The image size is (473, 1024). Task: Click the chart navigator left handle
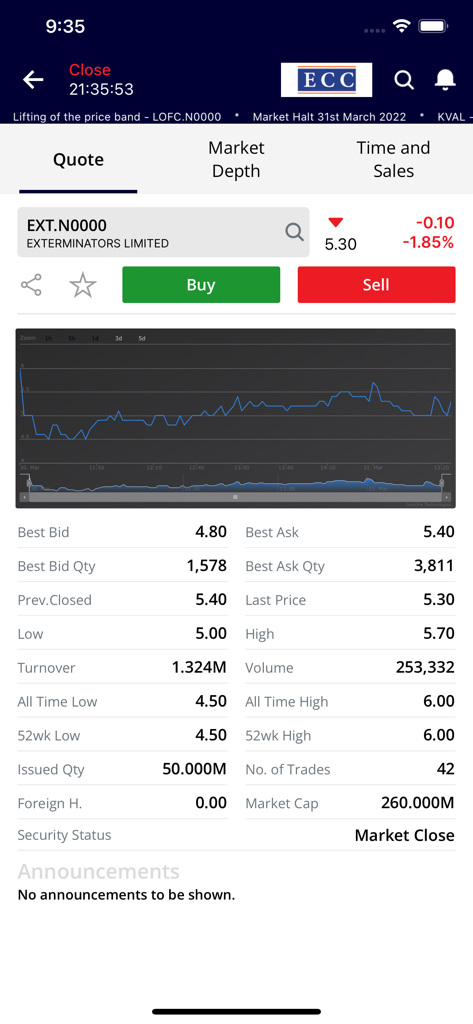pos(29,483)
